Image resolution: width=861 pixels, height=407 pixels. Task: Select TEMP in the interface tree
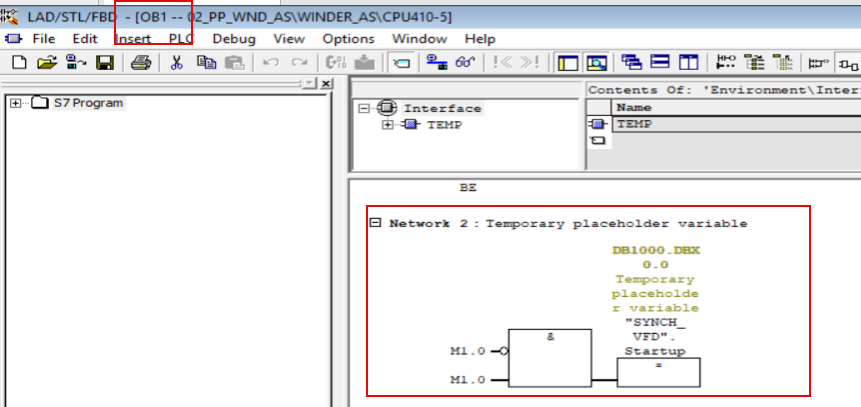point(445,125)
